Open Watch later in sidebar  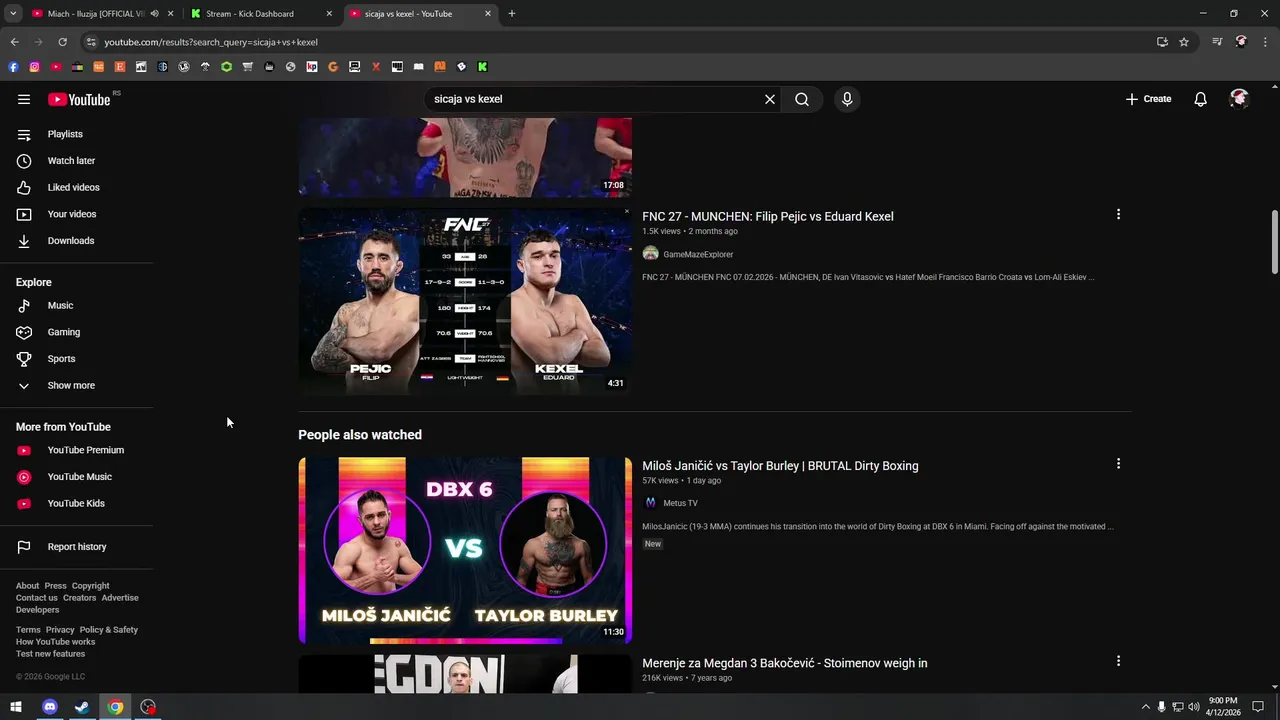click(71, 161)
